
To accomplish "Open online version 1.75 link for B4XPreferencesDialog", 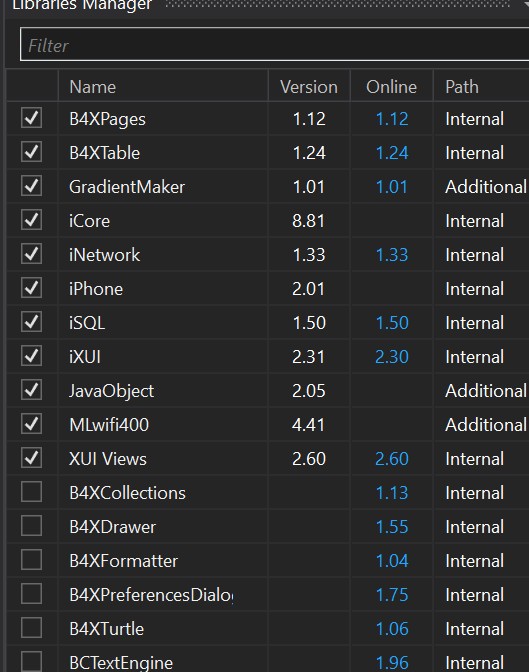I will [x=392, y=595].
